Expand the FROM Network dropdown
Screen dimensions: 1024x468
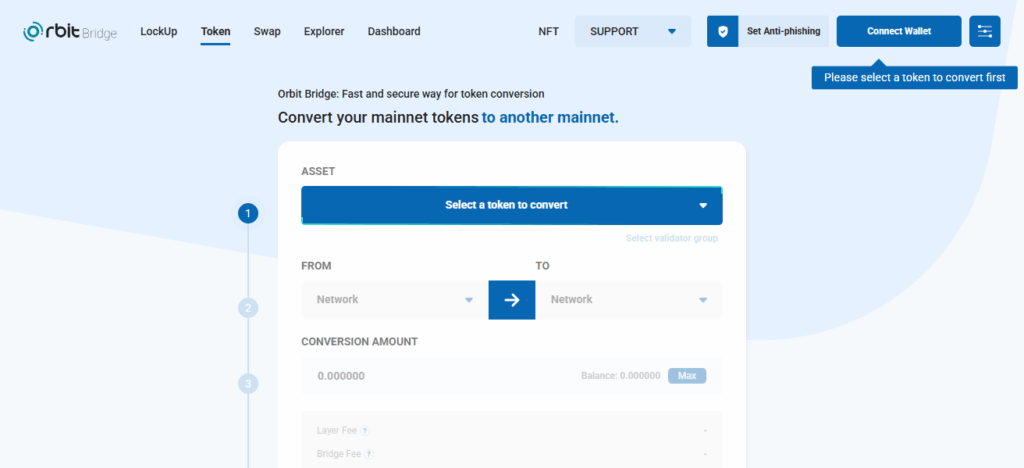pyautogui.click(x=395, y=300)
